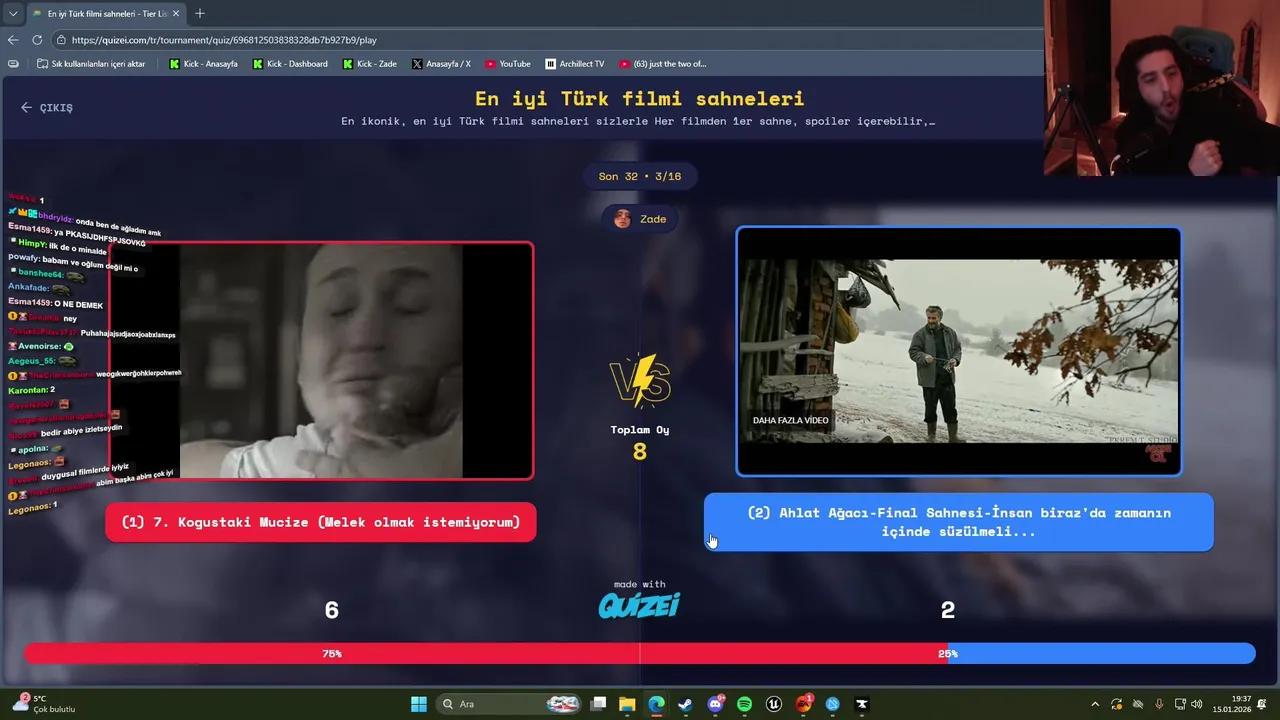Expand hidden system tray icons chevron

(1095, 704)
